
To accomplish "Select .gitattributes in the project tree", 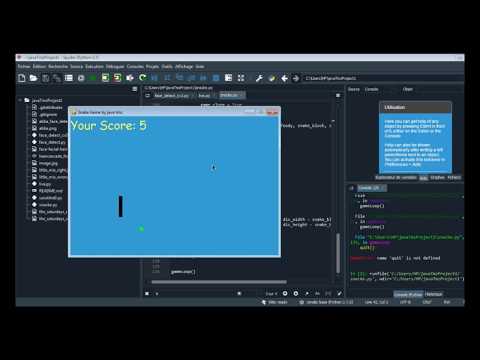I will point(50,107).
